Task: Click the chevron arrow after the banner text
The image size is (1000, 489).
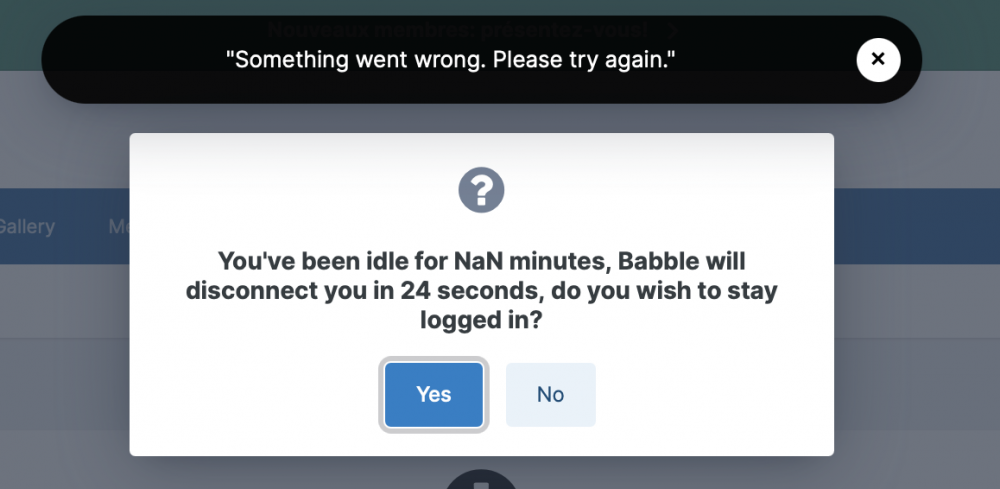Action: point(673,29)
